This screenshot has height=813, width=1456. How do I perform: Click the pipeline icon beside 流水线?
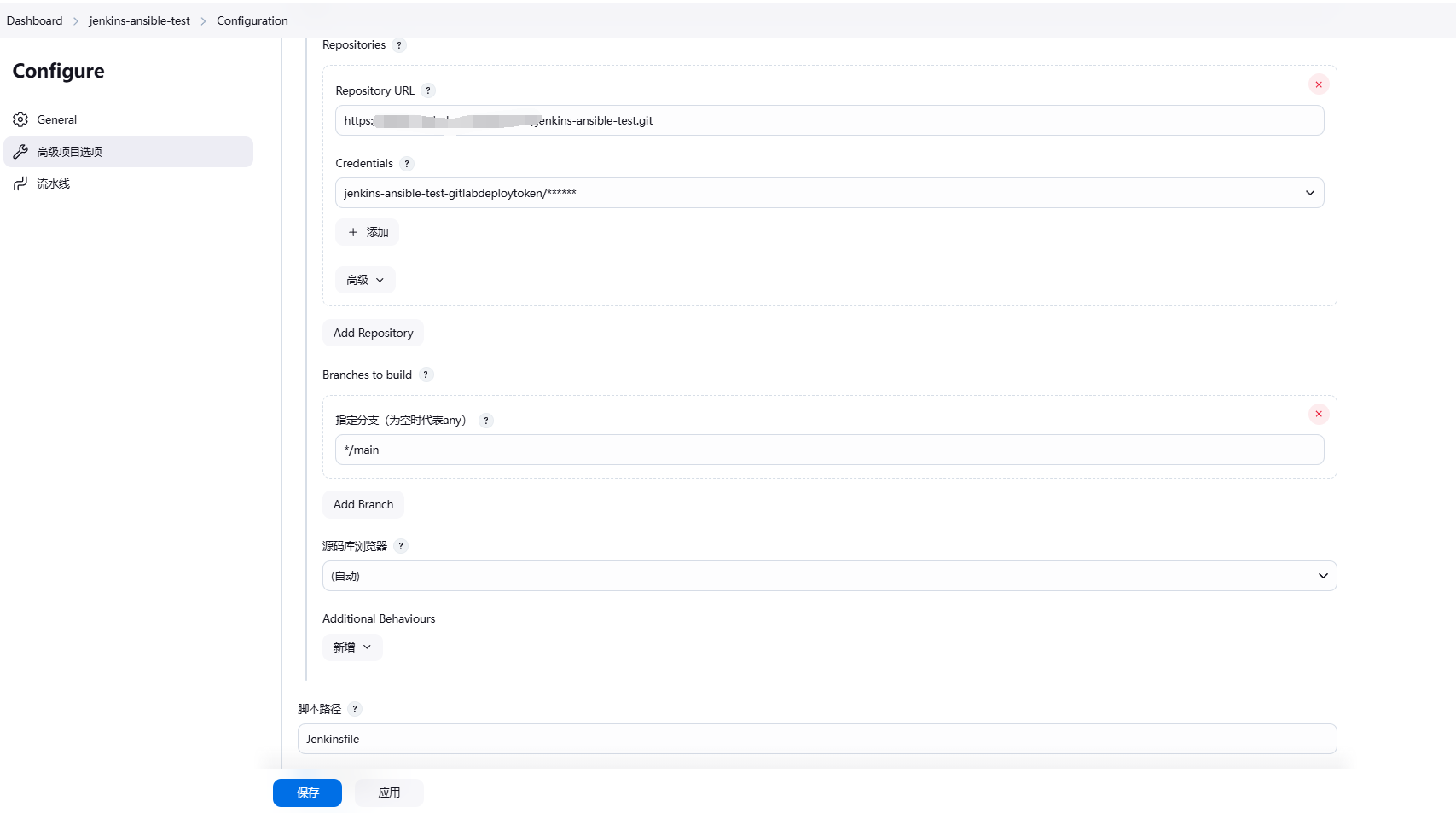pos(20,183)
